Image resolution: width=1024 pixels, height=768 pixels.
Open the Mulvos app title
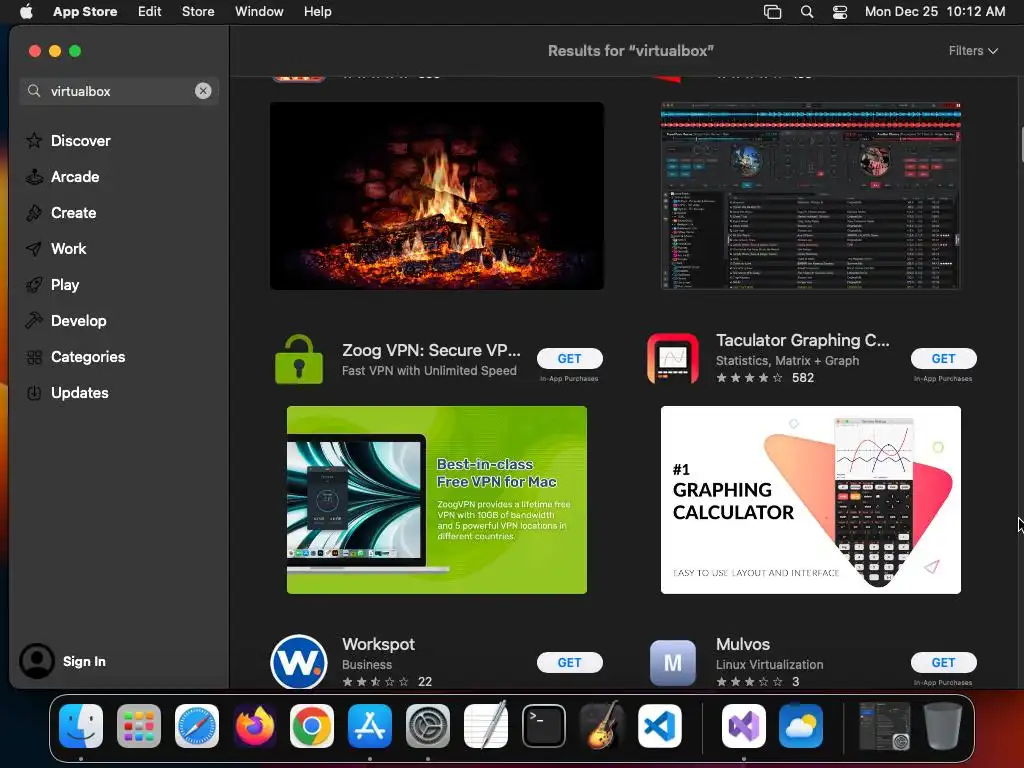(743, 644)
